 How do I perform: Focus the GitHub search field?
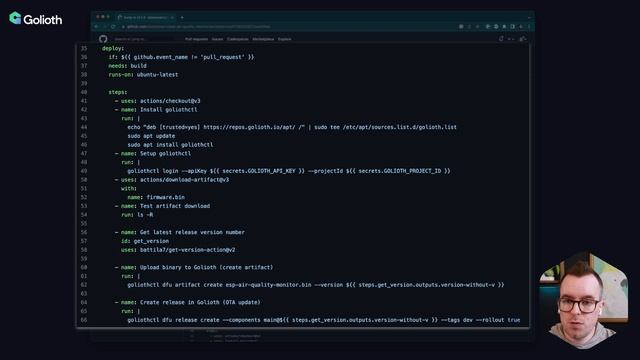143,39
